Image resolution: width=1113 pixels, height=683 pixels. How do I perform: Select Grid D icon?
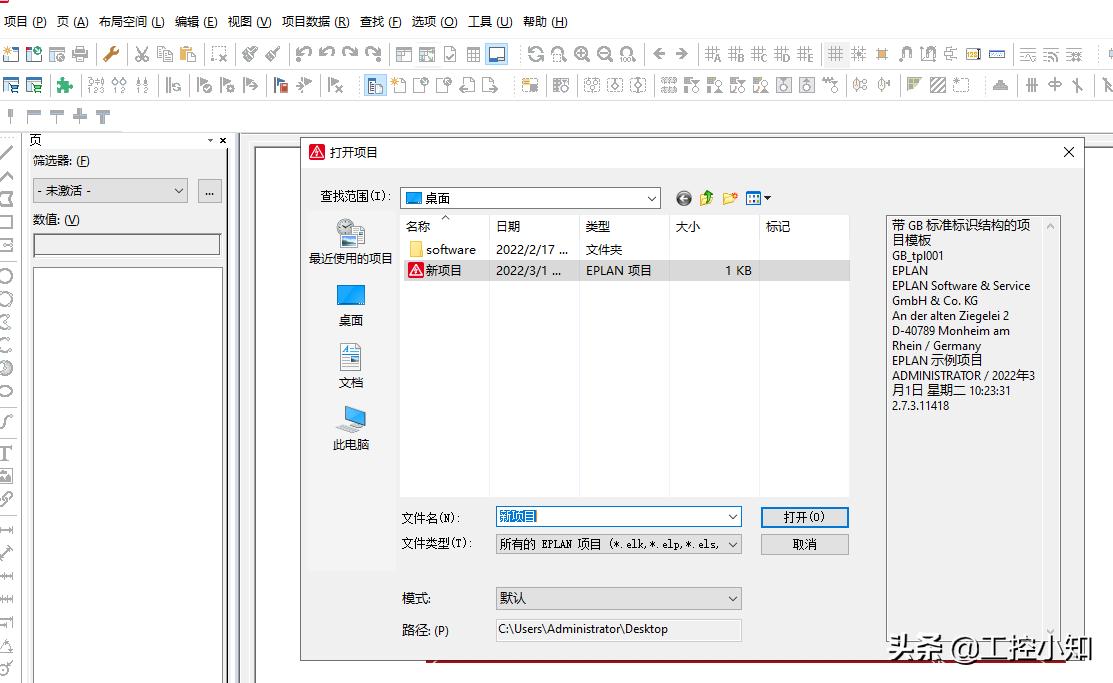[x=782, y=54]
